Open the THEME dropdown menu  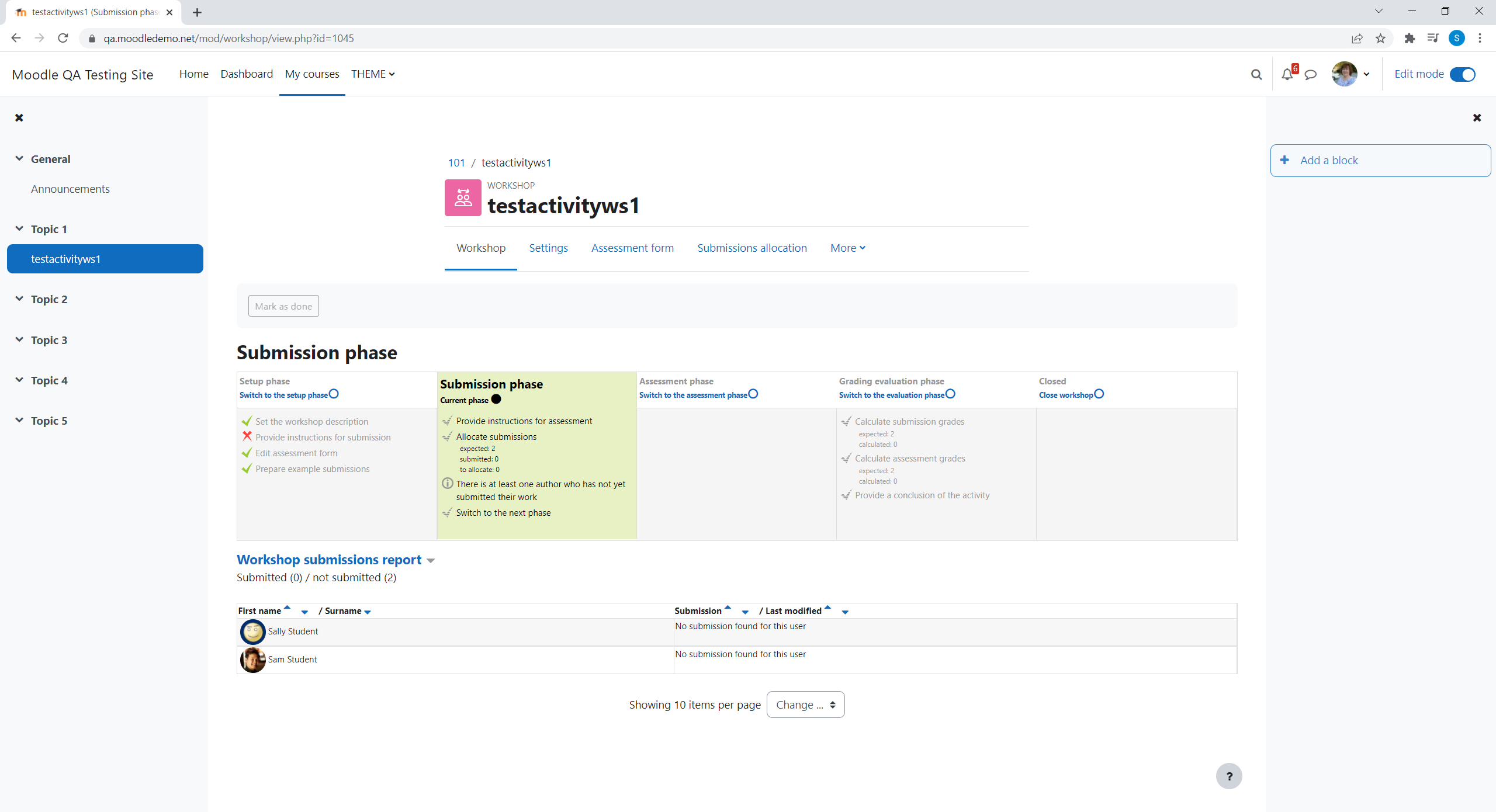(x=373, y=74)
